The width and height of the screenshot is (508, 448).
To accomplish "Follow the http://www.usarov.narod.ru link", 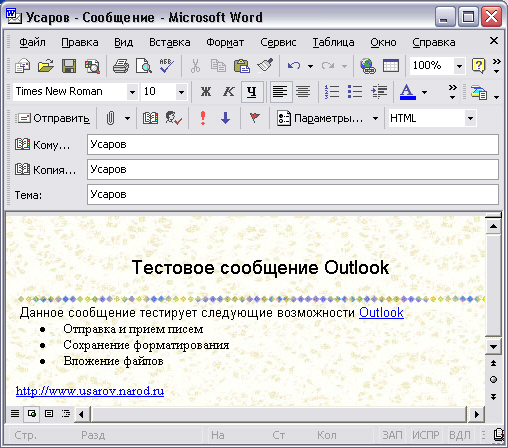I will 90,391.
